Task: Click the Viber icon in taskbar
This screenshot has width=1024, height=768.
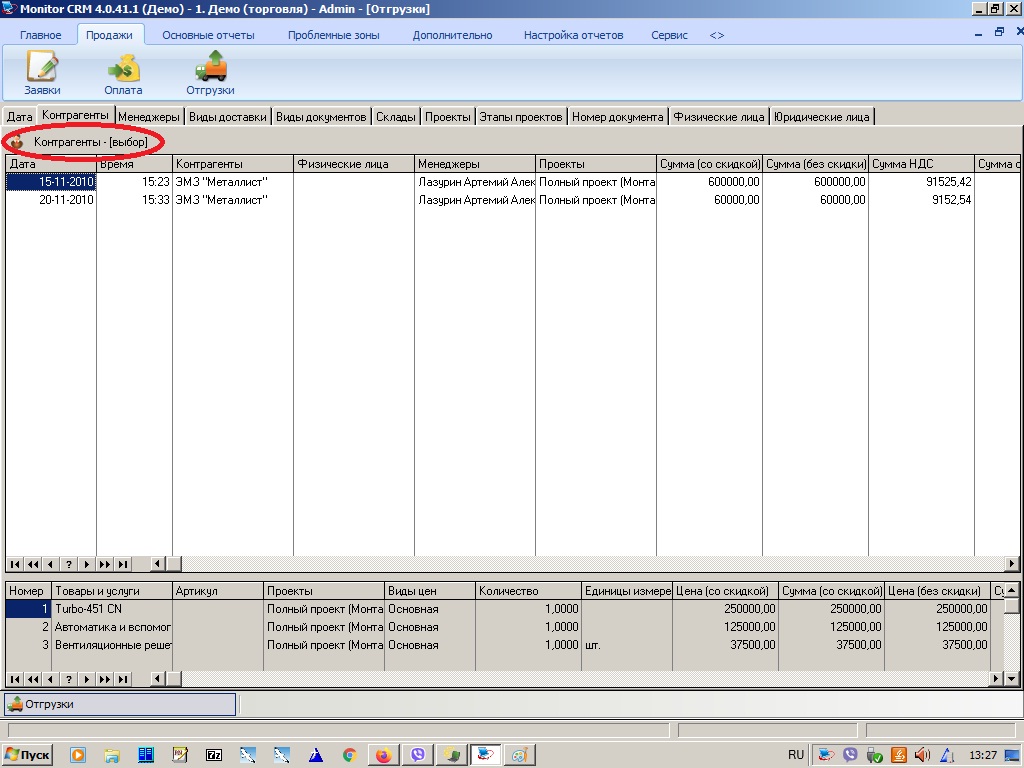Action: [418, 755]
